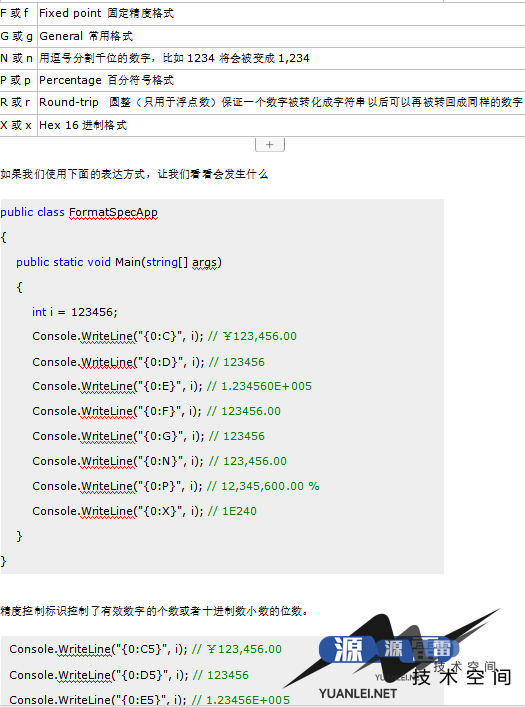Click the sentence starting '精度控制标识控制了'
This screenshot has height=707, width=525.
[154, 612]
